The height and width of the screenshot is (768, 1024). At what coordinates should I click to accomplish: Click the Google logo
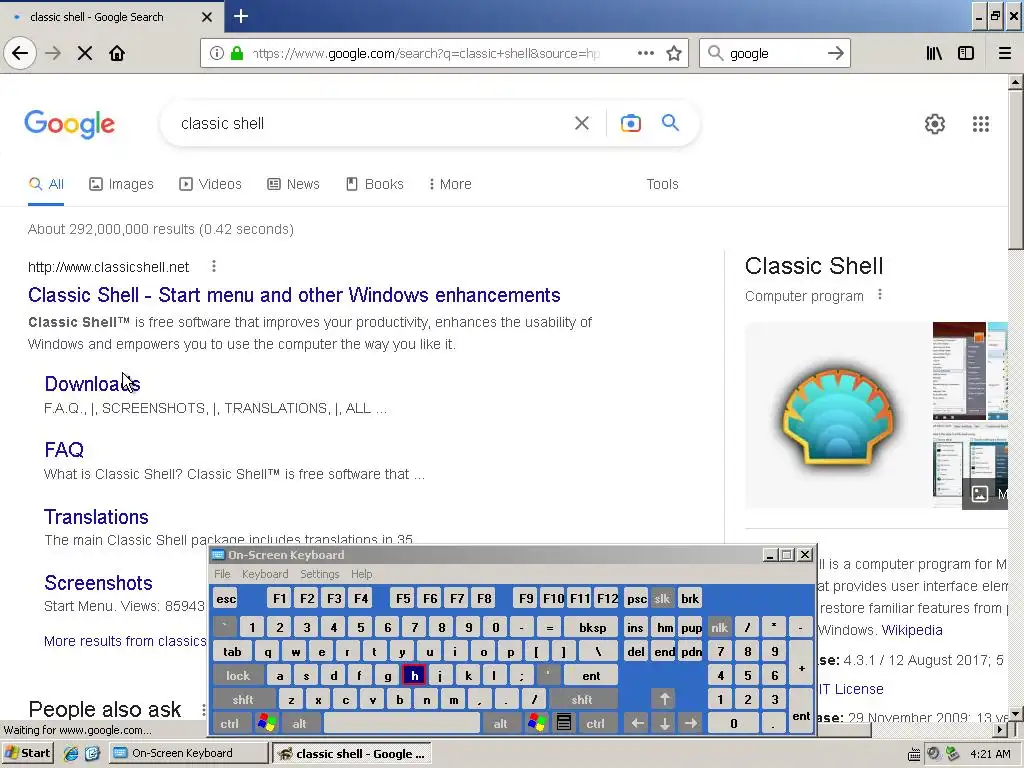[70, 123]
